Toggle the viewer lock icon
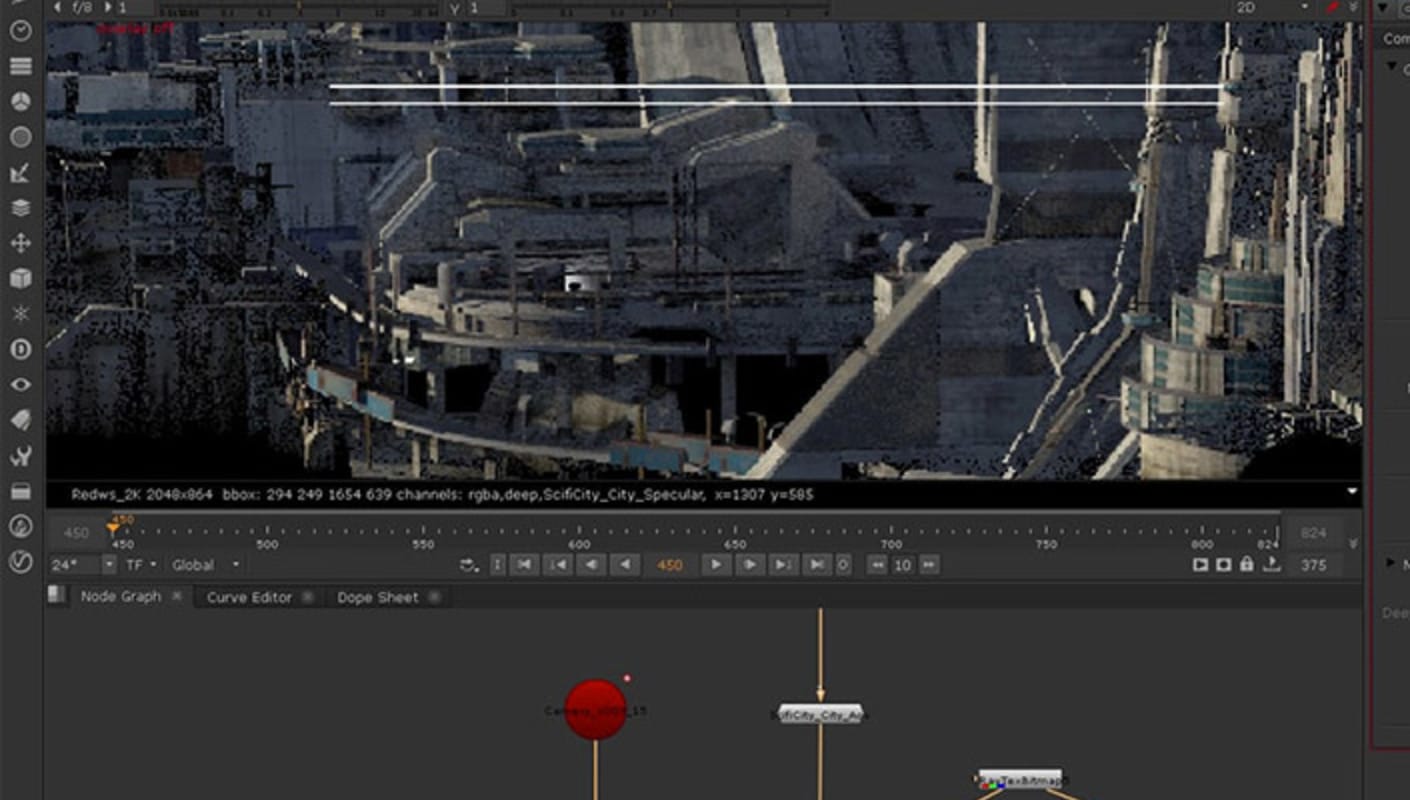The image size is (1410, 800). click(1246, 565)
